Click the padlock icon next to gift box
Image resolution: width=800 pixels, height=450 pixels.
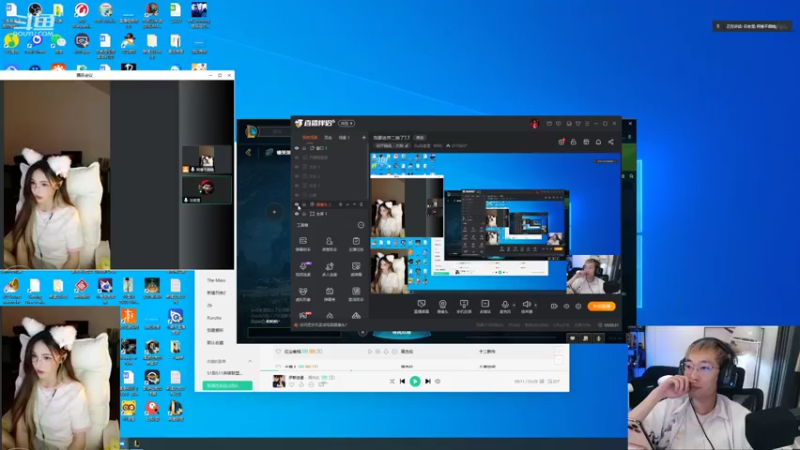(573, 142)
